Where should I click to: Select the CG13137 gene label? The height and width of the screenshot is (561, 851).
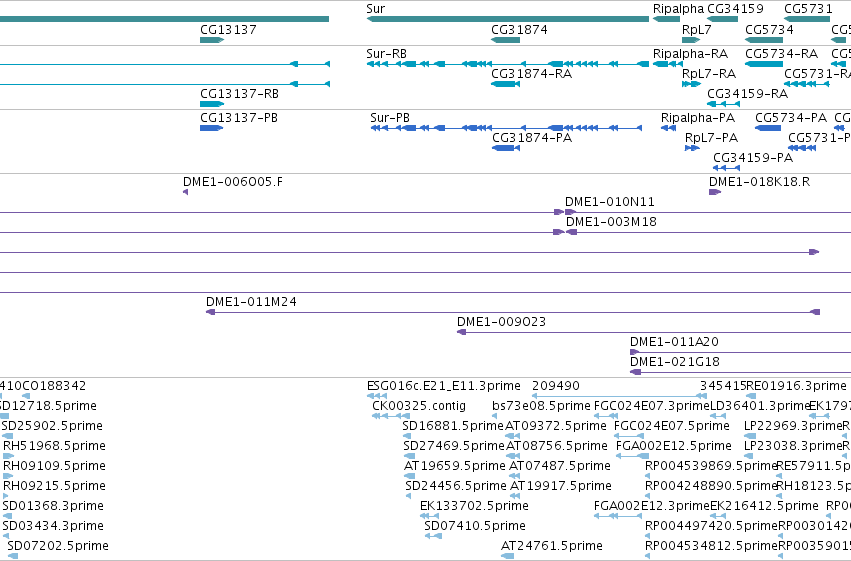(228, 29)
